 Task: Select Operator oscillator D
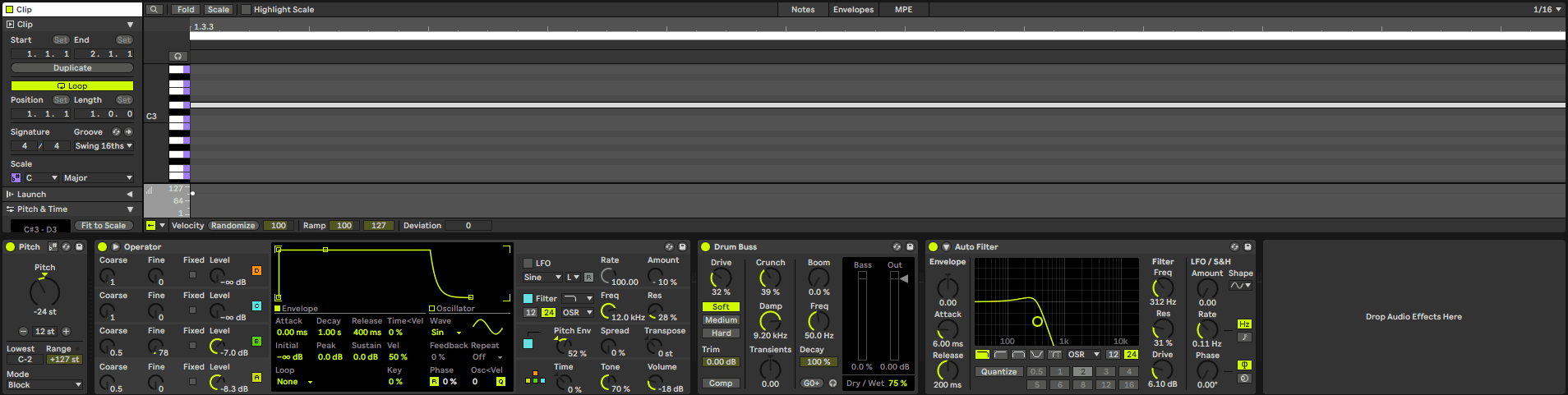(256, 270)
